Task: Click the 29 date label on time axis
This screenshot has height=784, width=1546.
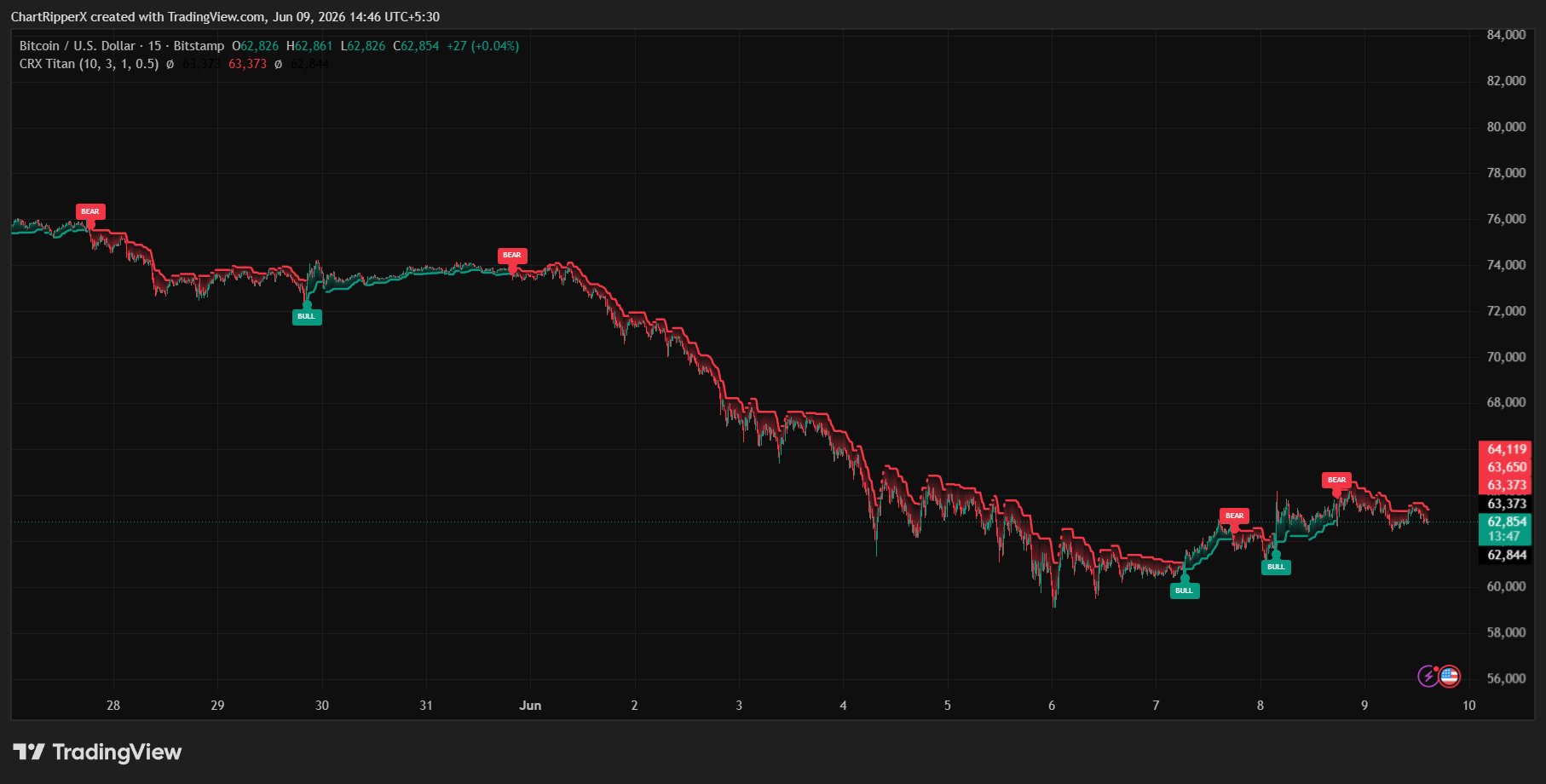Action: pyautogui.click(x=217, y=706)
